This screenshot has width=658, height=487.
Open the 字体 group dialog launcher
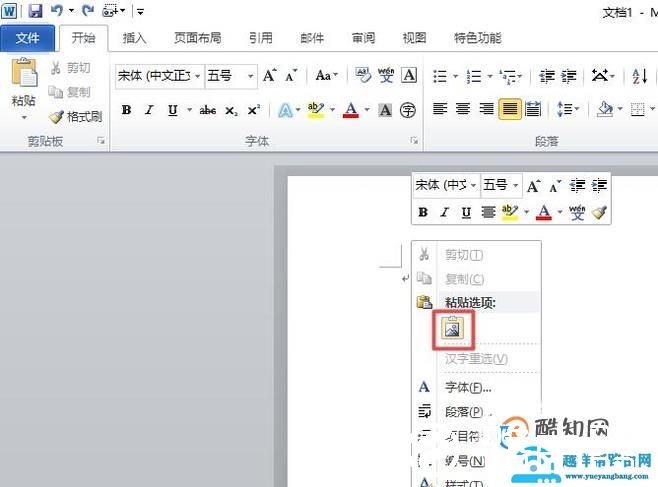(414, 141)
